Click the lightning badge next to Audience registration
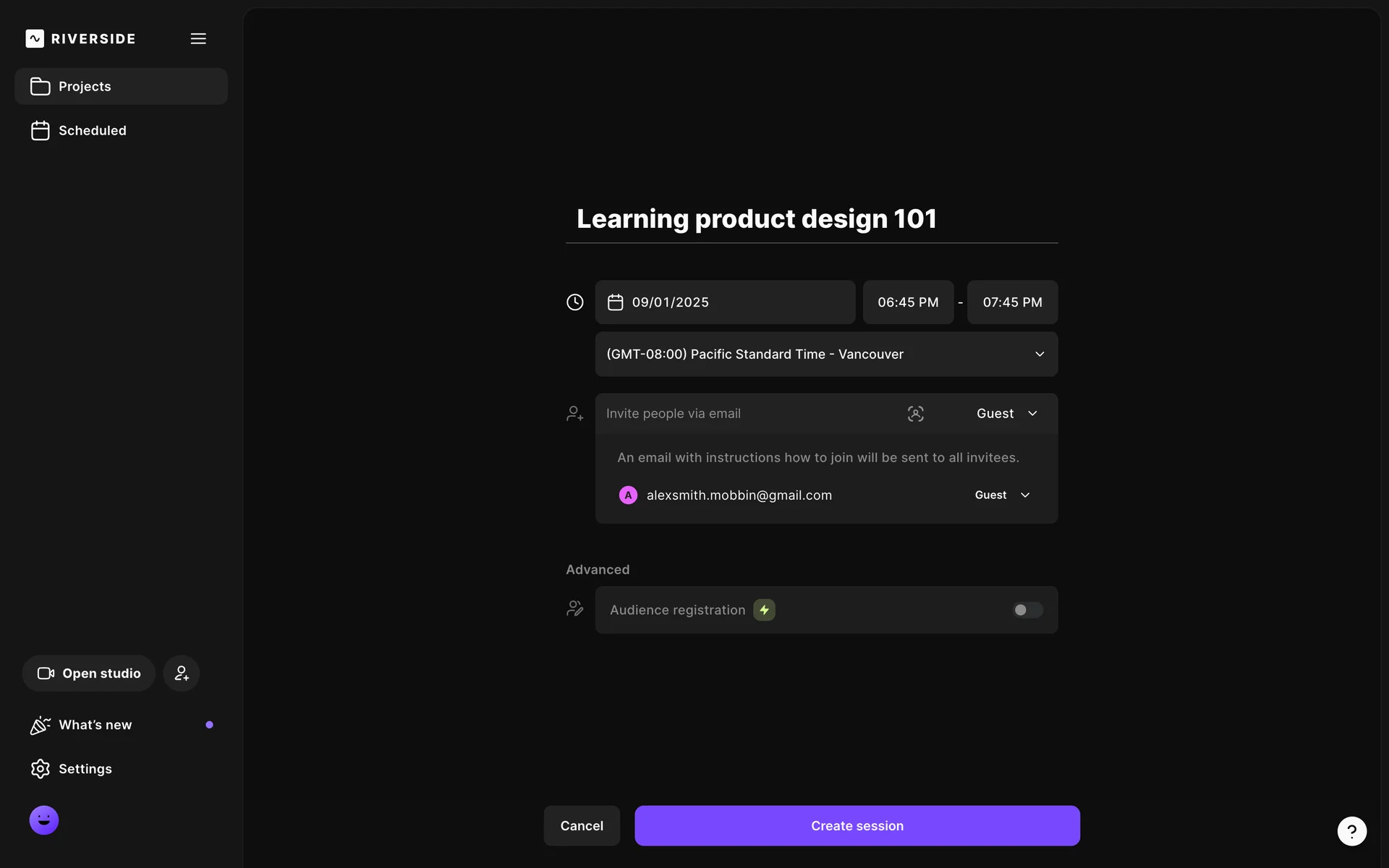The image size is (1389, 868). (x=764, y=610)
